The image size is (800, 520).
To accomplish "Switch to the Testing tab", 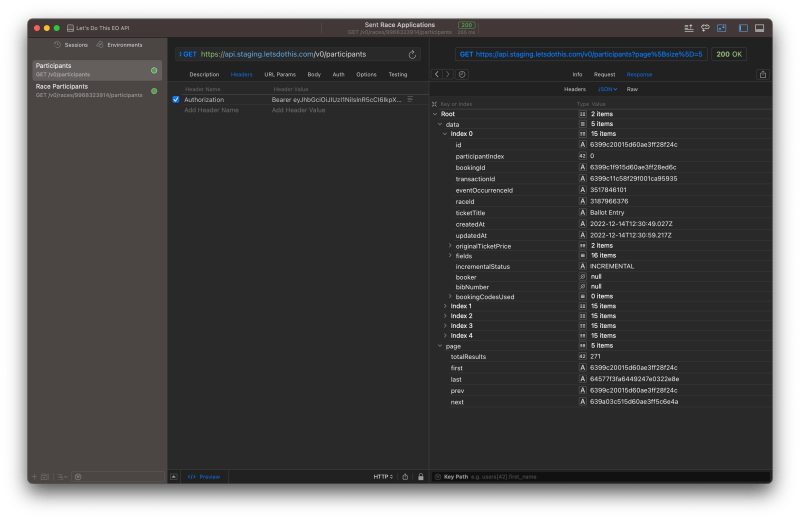I will click(x=397, y=75).
